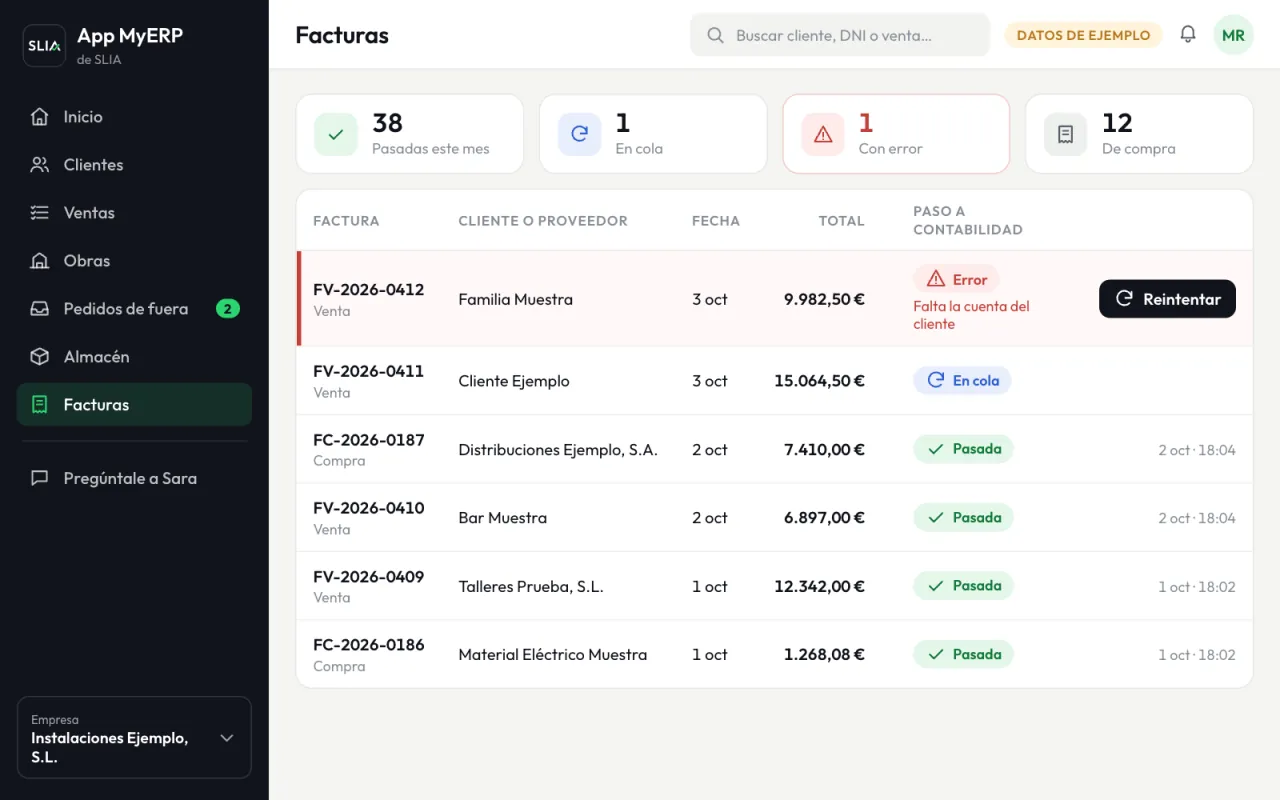Click the TOTAL column header
The width and height of the screenshot is (1280, 800).
pyautogui.click(x=841, y=221)
